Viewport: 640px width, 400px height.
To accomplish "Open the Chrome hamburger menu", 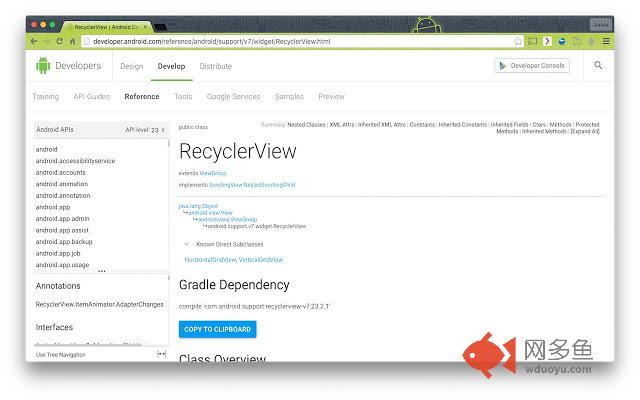I will pyautogui.click(x=606, y=41).
